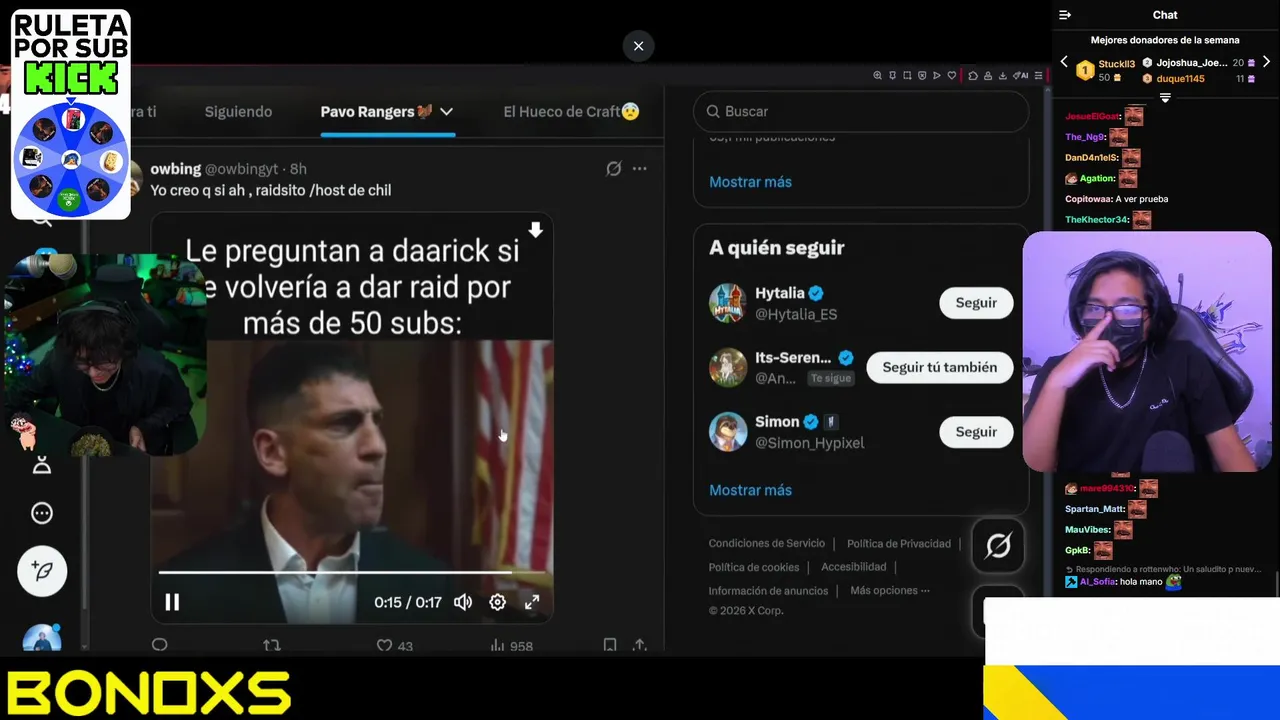Open the Hytalia profile avatar
The width and height of the screenshot is (1280, 720).
(728, 303)
